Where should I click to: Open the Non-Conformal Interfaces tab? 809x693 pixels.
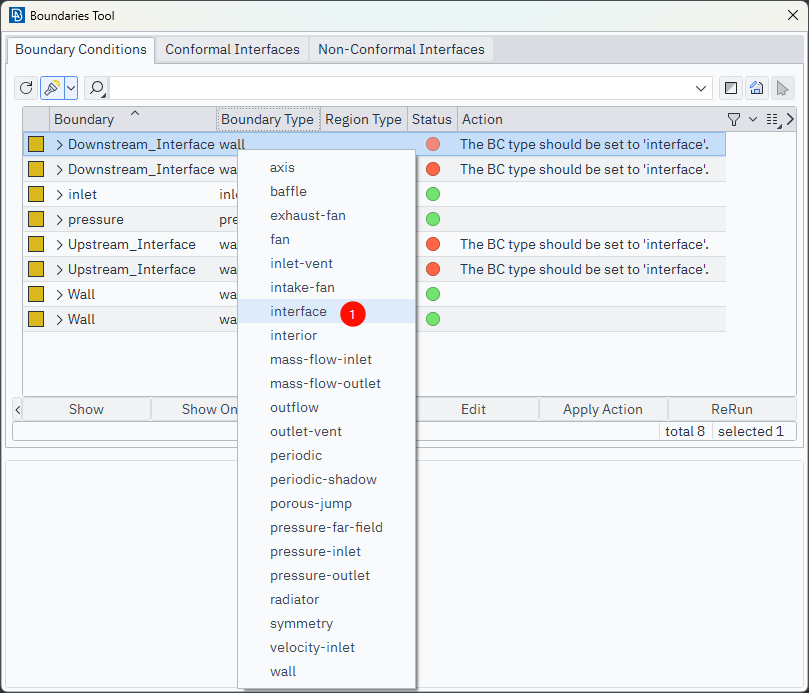click(x=401, y=49)
